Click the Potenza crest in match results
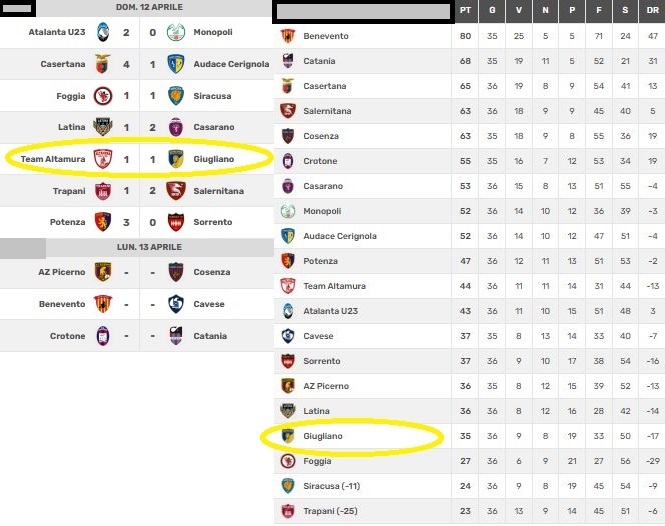The height and width of the screenshot is (526, 665). tap(101, 222)
